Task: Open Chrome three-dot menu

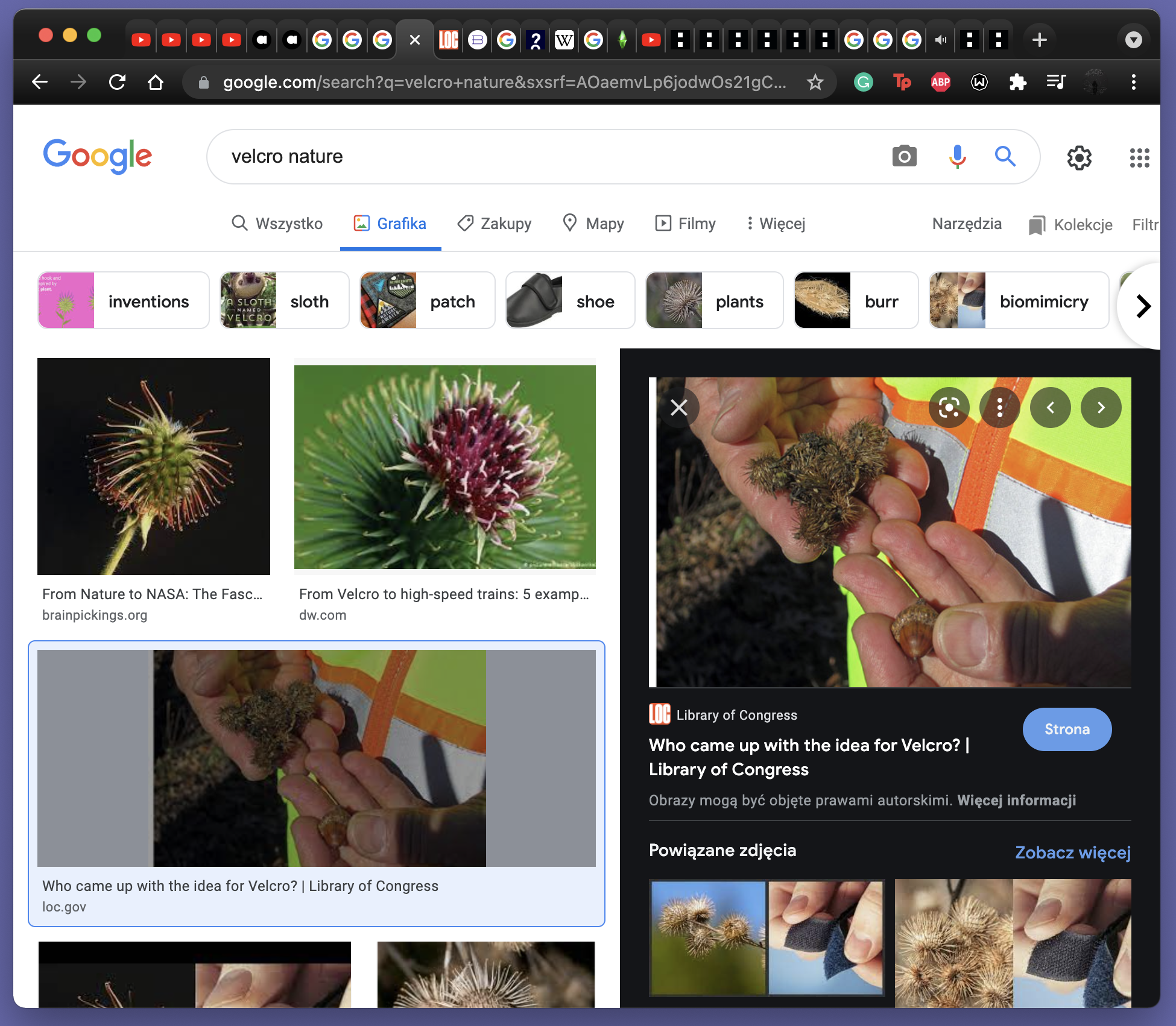Action: click(1134, 81)
